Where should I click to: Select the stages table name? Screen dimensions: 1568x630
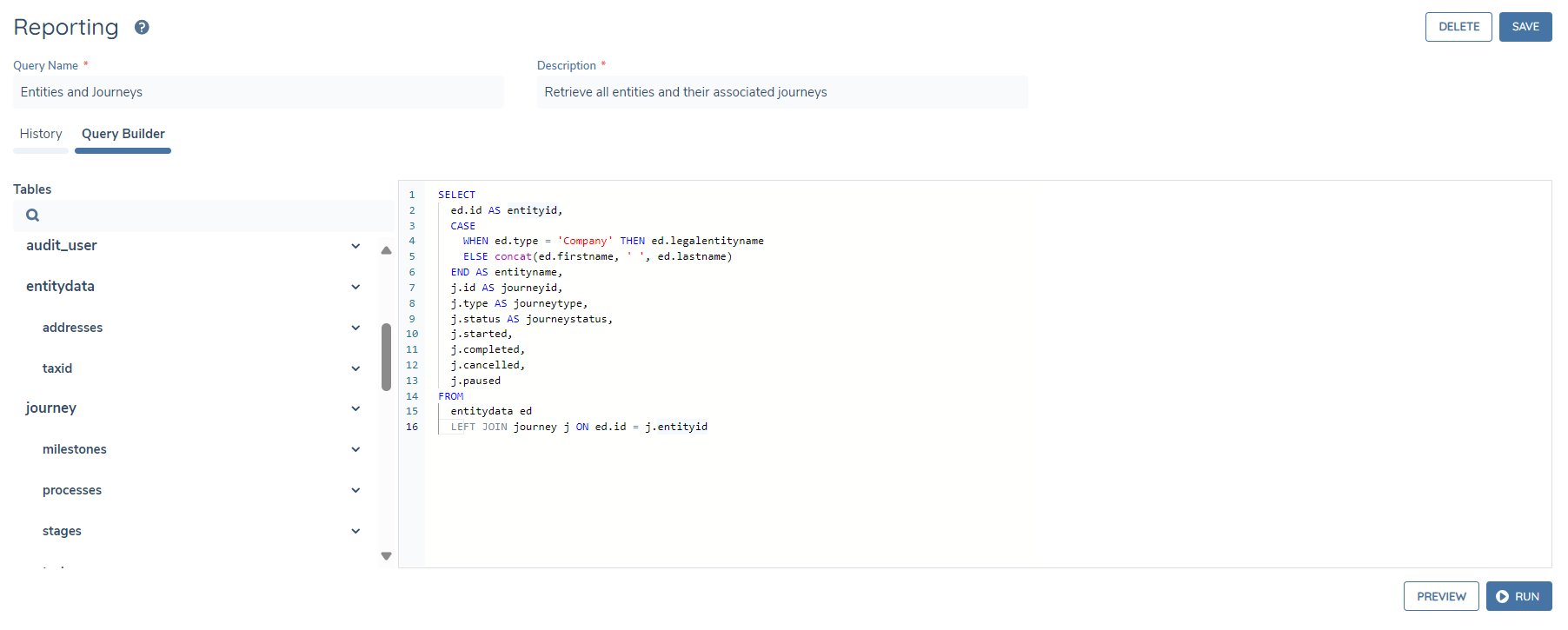(x=62, y=531)
